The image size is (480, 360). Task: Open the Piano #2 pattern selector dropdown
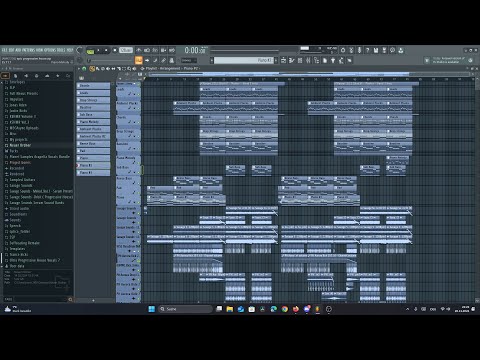tap(243, 60)
